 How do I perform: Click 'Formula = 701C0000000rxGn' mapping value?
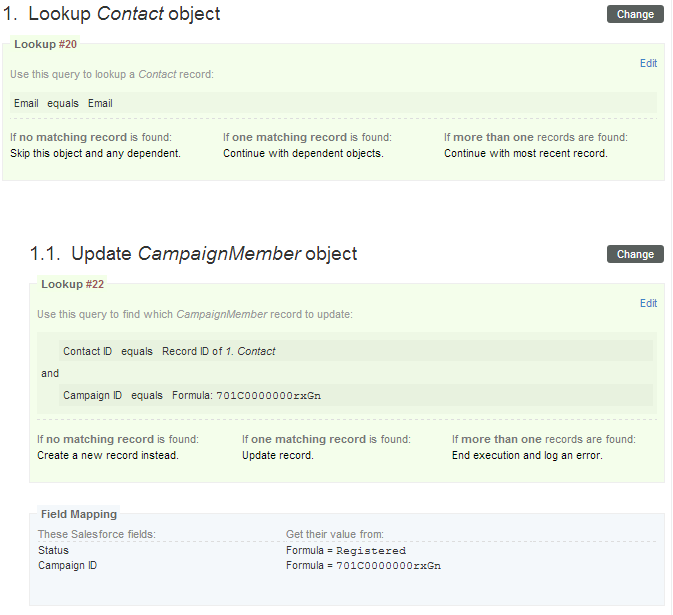tap(364, 565)
